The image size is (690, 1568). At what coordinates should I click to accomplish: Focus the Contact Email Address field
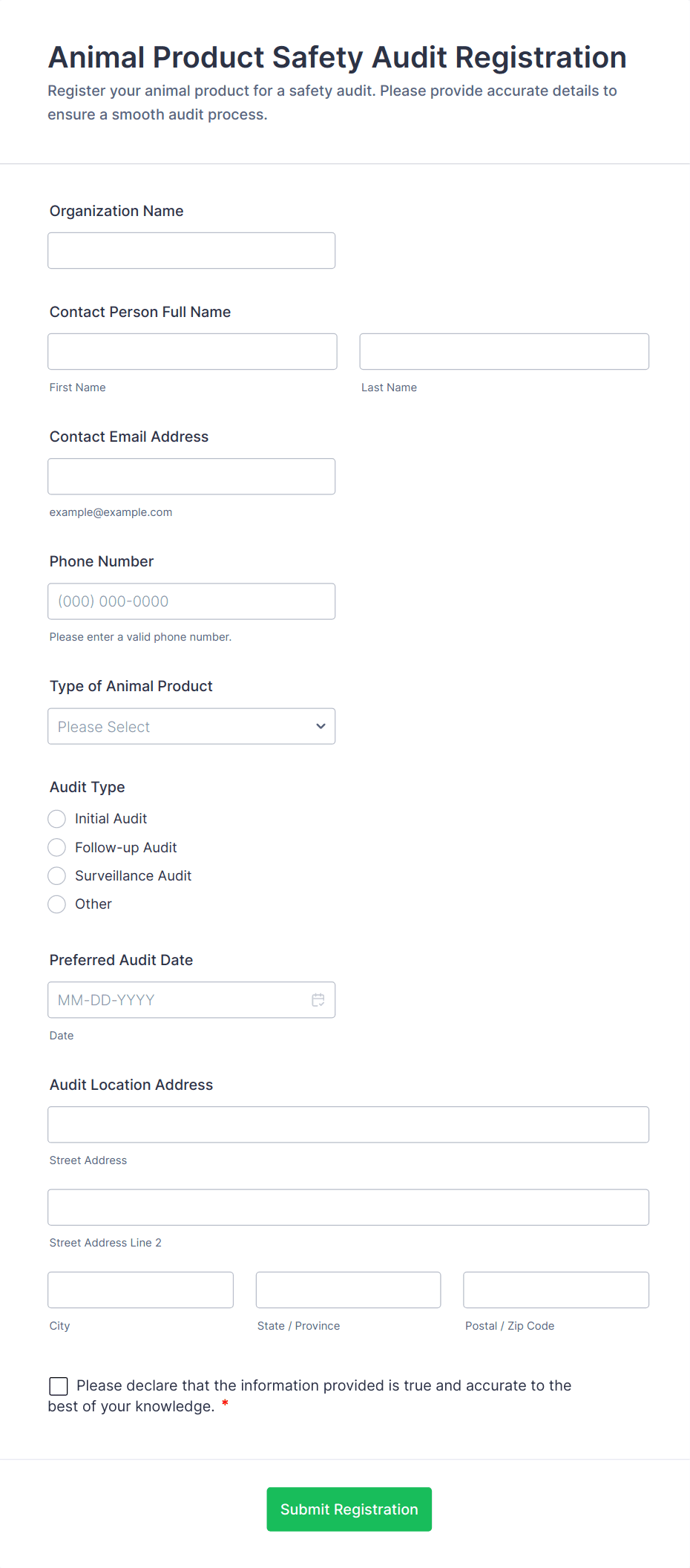(x=191, y=477)
